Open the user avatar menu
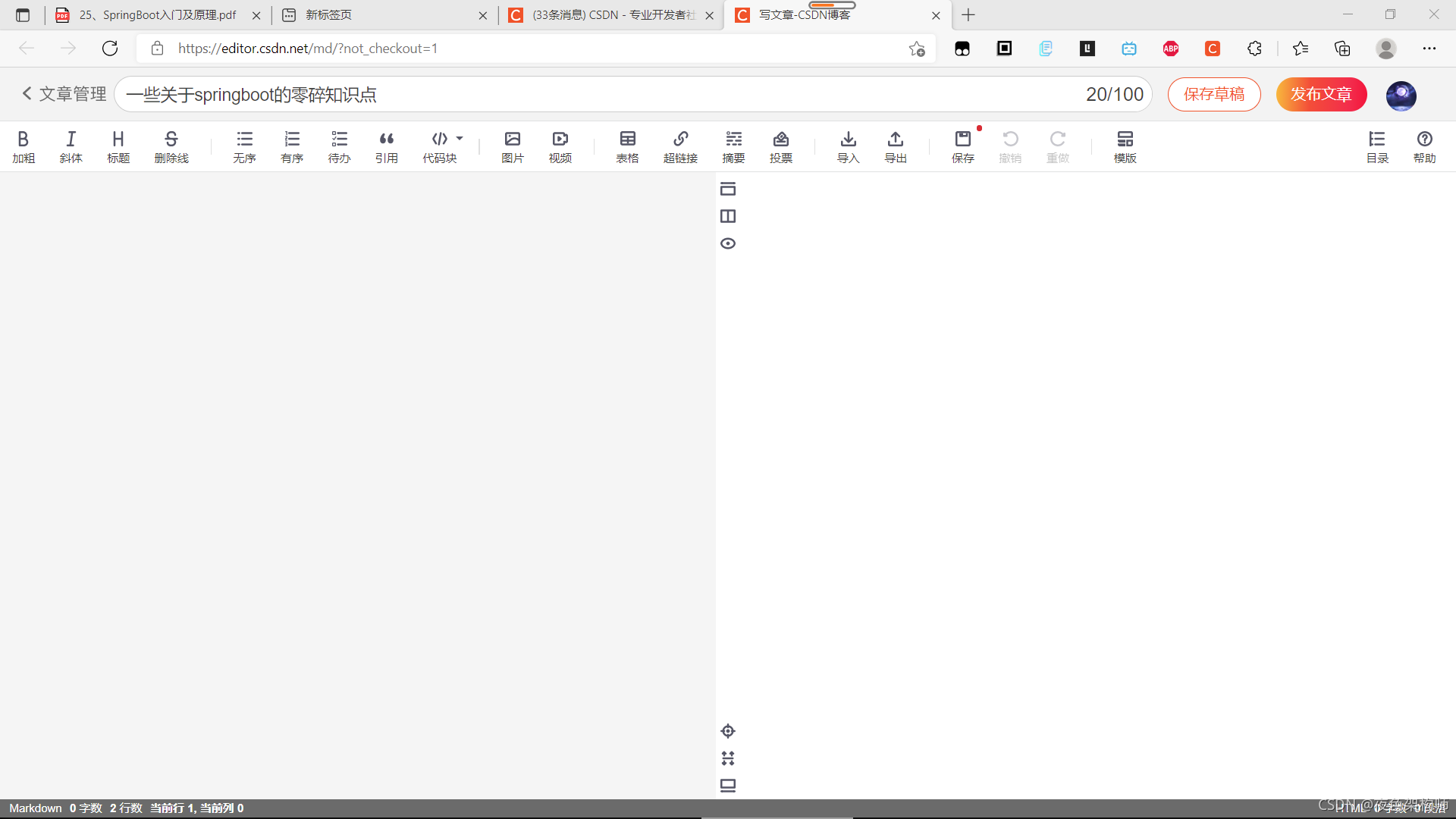Image resolution: width=1456 pixels, height=819 pixels. 1401,95
